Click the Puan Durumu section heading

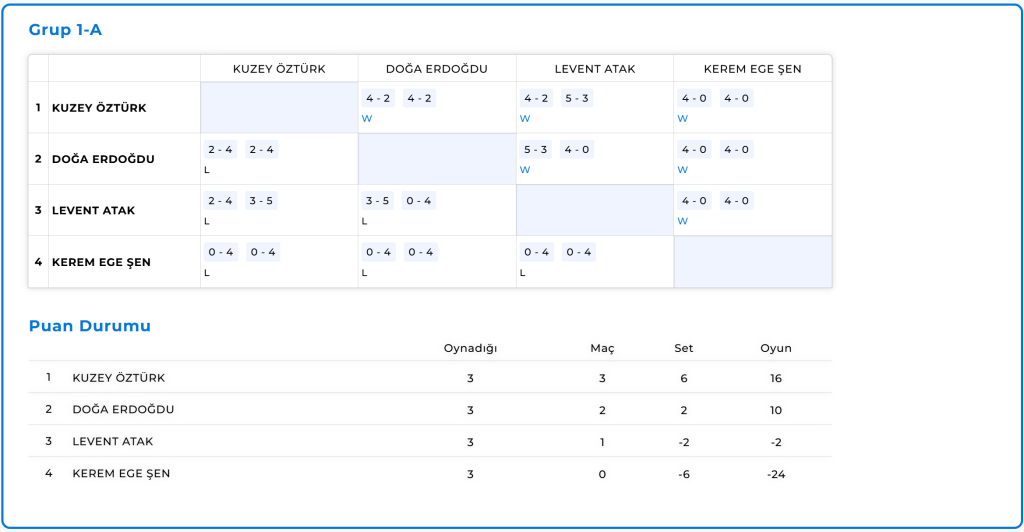[89, 326]
